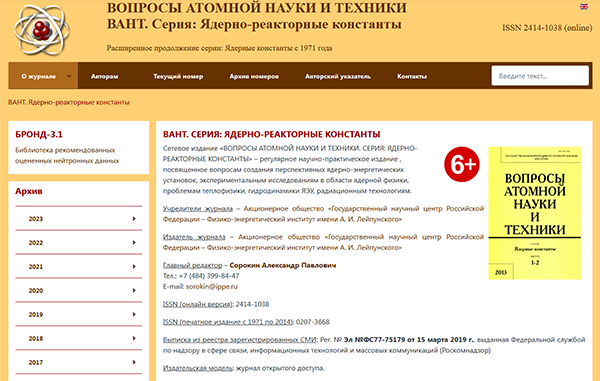600x381 pixels.
Task: Click the Архив sidebar heading
Action: click(29, 191)
